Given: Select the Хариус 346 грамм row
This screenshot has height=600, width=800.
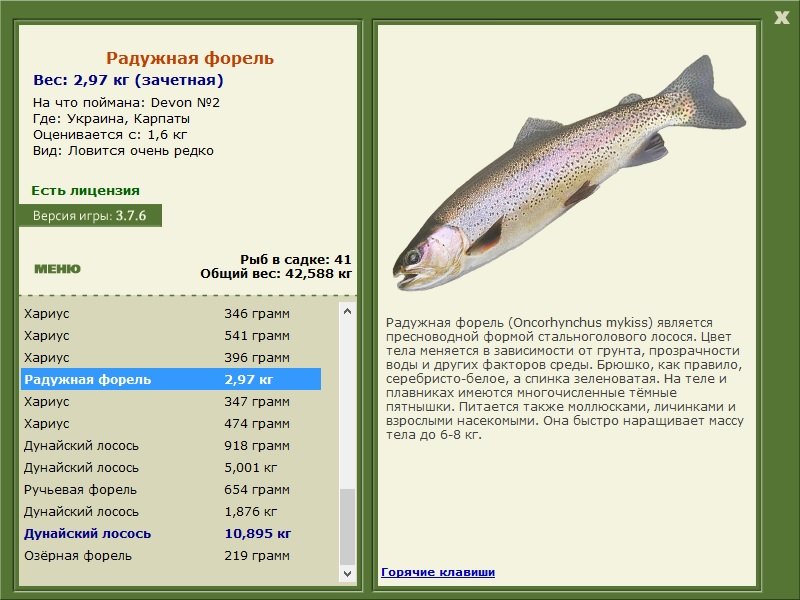Looking at the screenshot, I should coord(171,313).
